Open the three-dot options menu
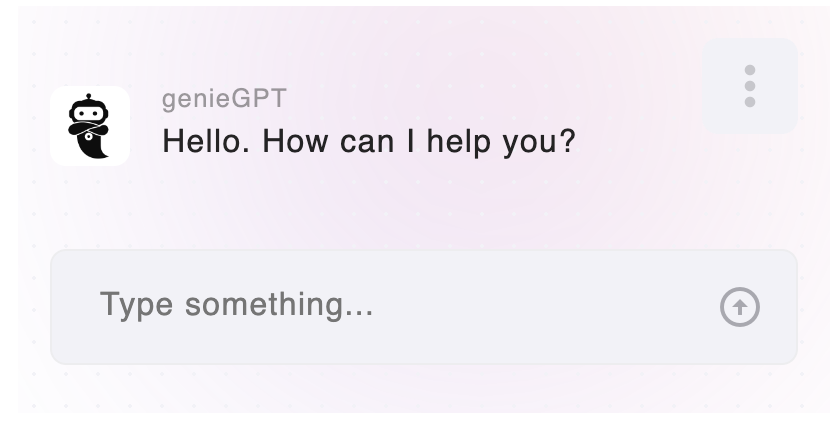830x432 pixels. click(x=750, y=86)
